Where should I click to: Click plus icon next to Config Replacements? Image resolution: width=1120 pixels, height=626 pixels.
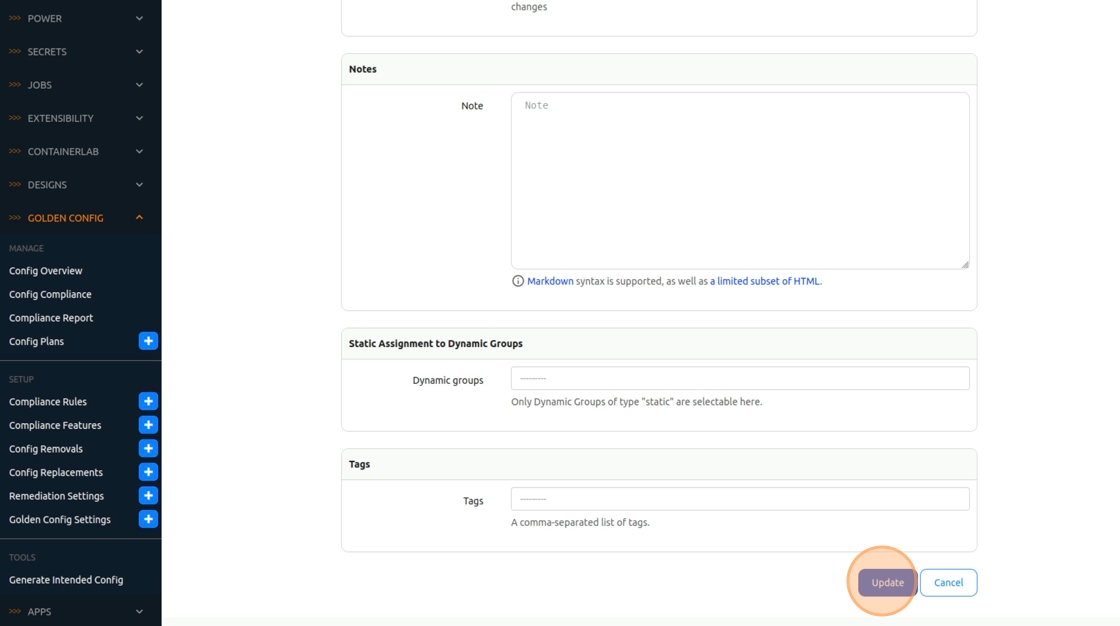coord(148,472)
